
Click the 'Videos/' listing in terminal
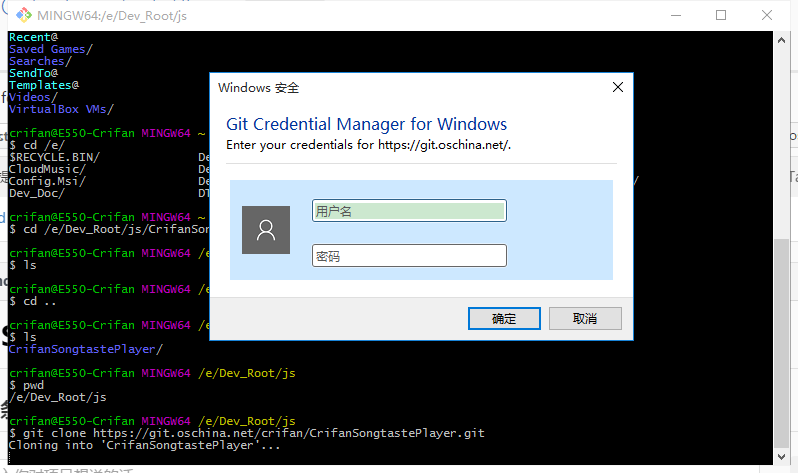[x=33, y=97]
